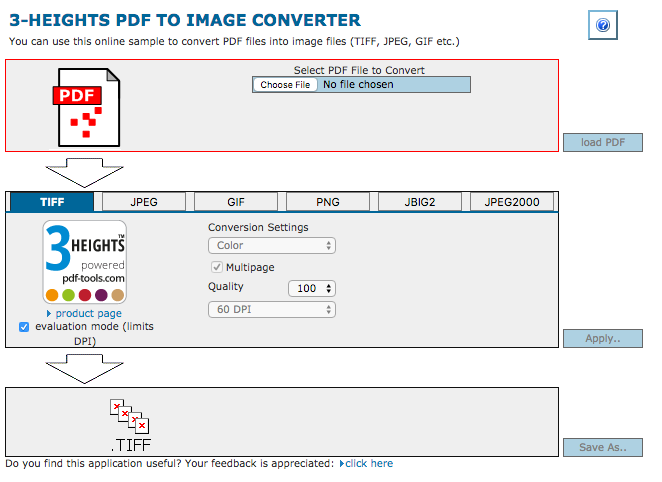The height and width of the screenshot is (482, 662).
Task: Click the Save As.. button
Action: (603, 447)
